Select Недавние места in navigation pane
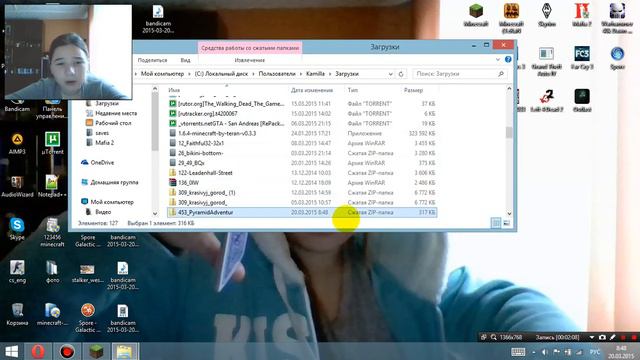 pyautogui.click(x=111, y=113)
